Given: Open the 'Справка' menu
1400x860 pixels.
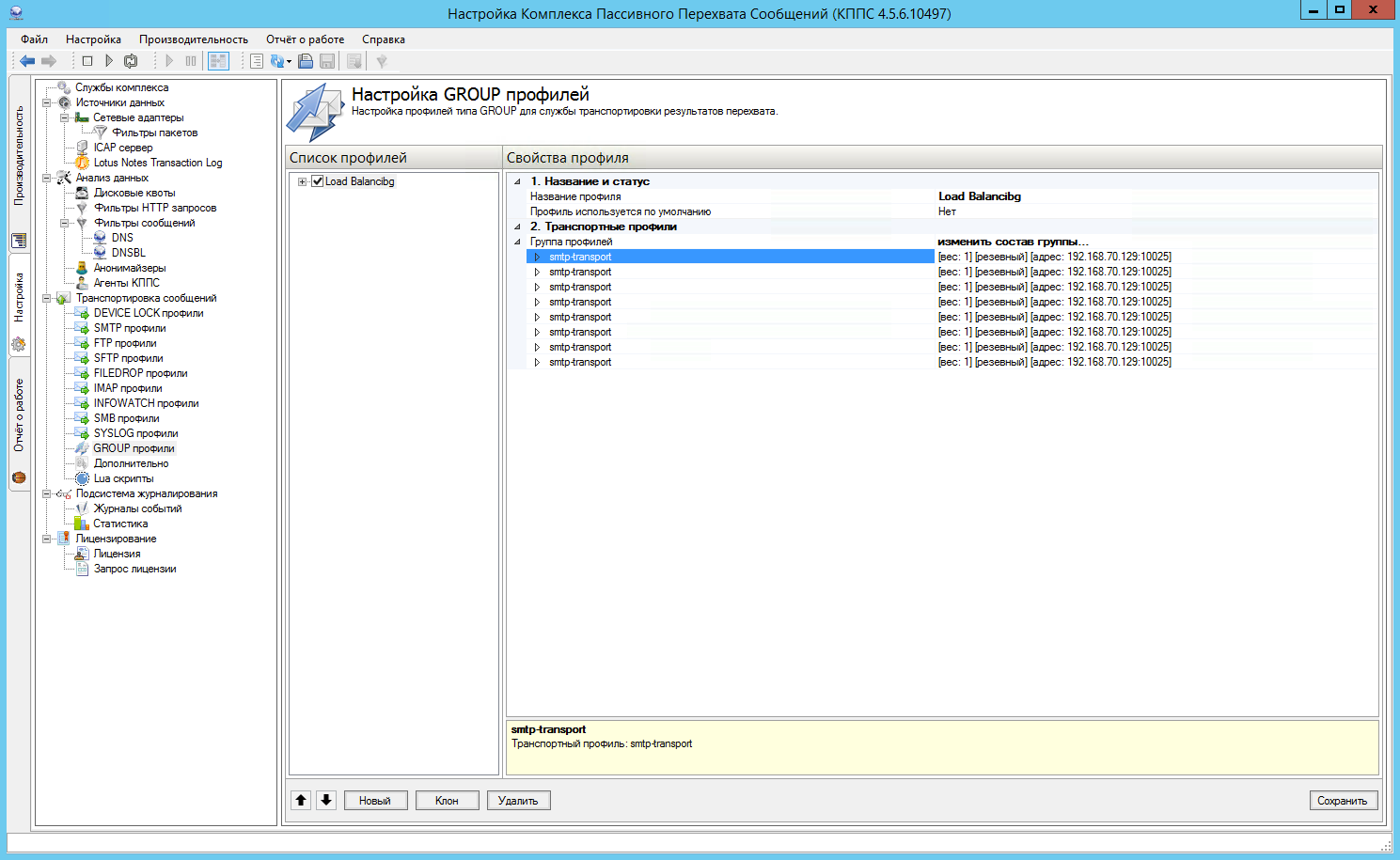Looking at the screenshot, I should (383, 39).
